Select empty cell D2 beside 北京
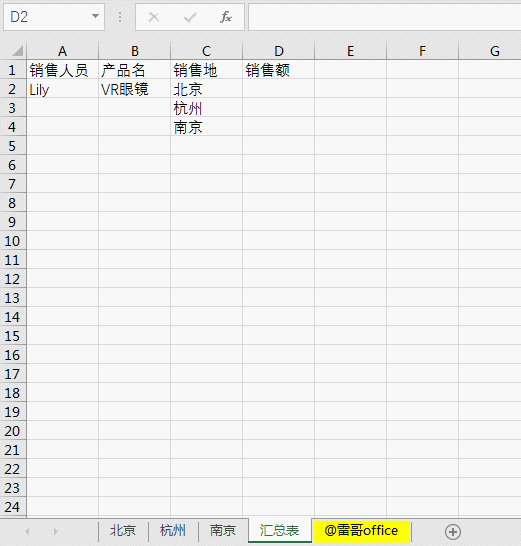Image resolution: width=521 pixels, height=546 pixels. [279, 89]
